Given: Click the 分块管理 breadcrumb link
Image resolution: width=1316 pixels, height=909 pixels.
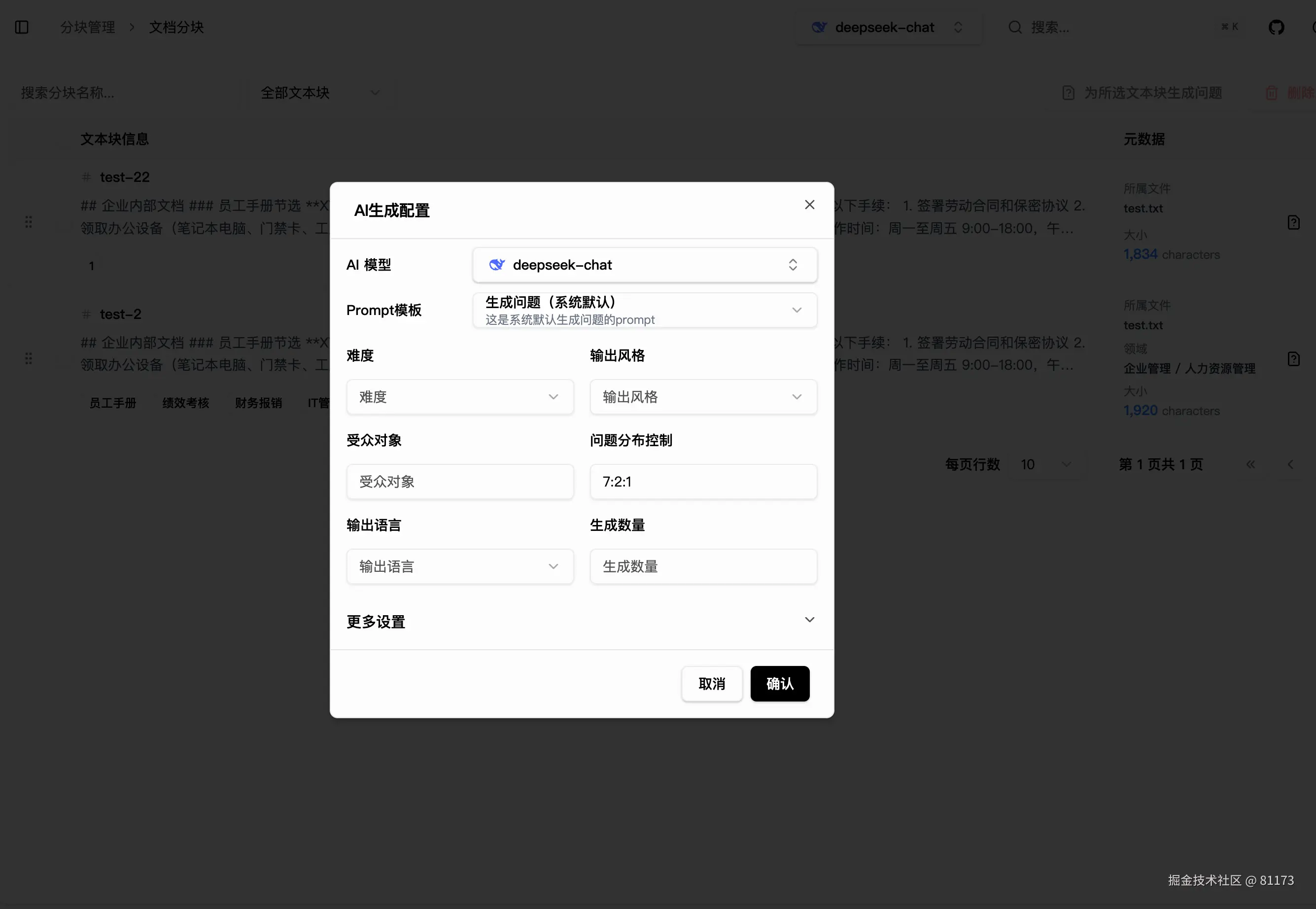Looking at the screenshot, I should click(x=88, y=27).
